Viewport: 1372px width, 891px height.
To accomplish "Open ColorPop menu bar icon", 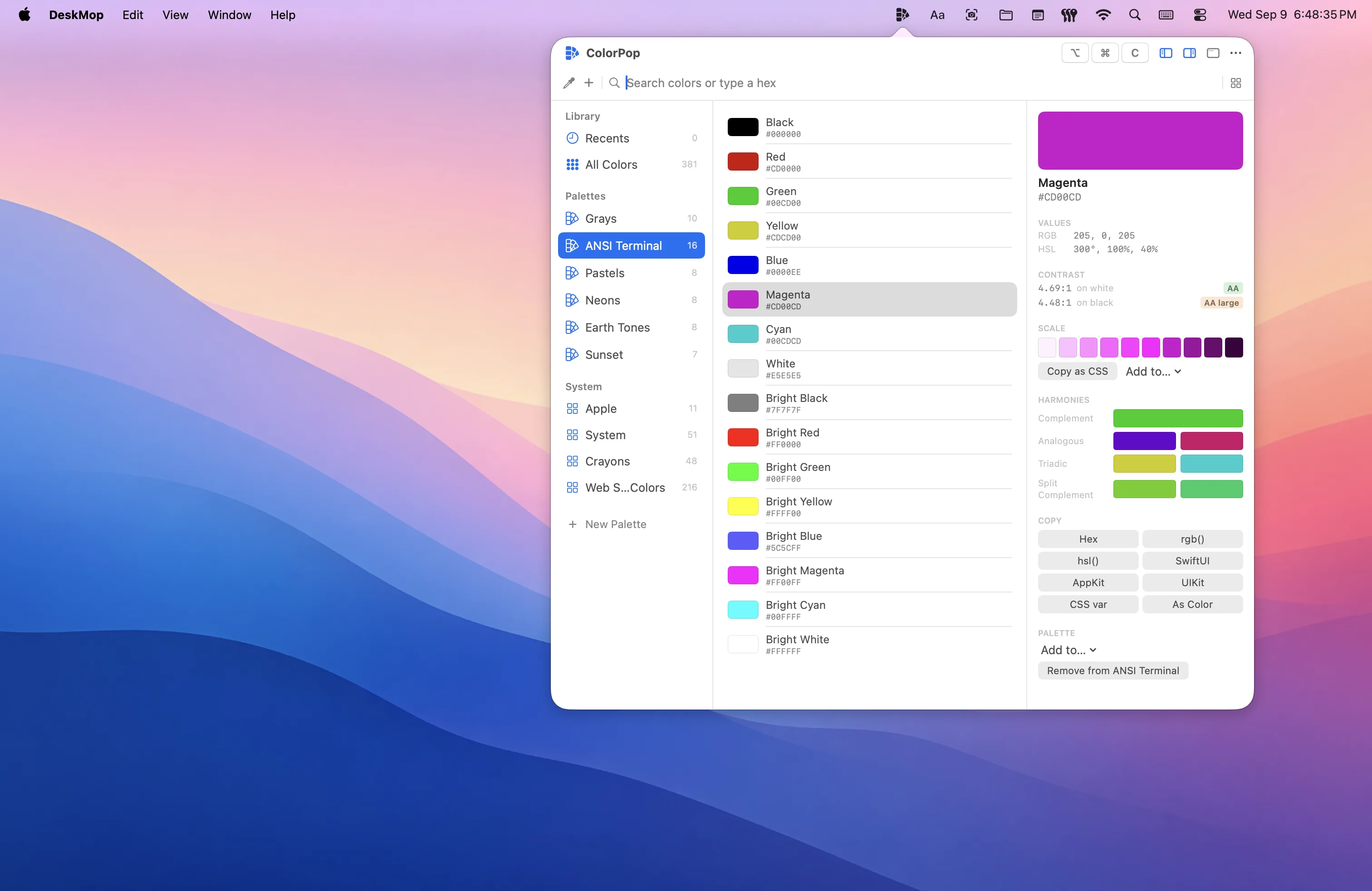I will pyautogui.click(x=902, y=15).
